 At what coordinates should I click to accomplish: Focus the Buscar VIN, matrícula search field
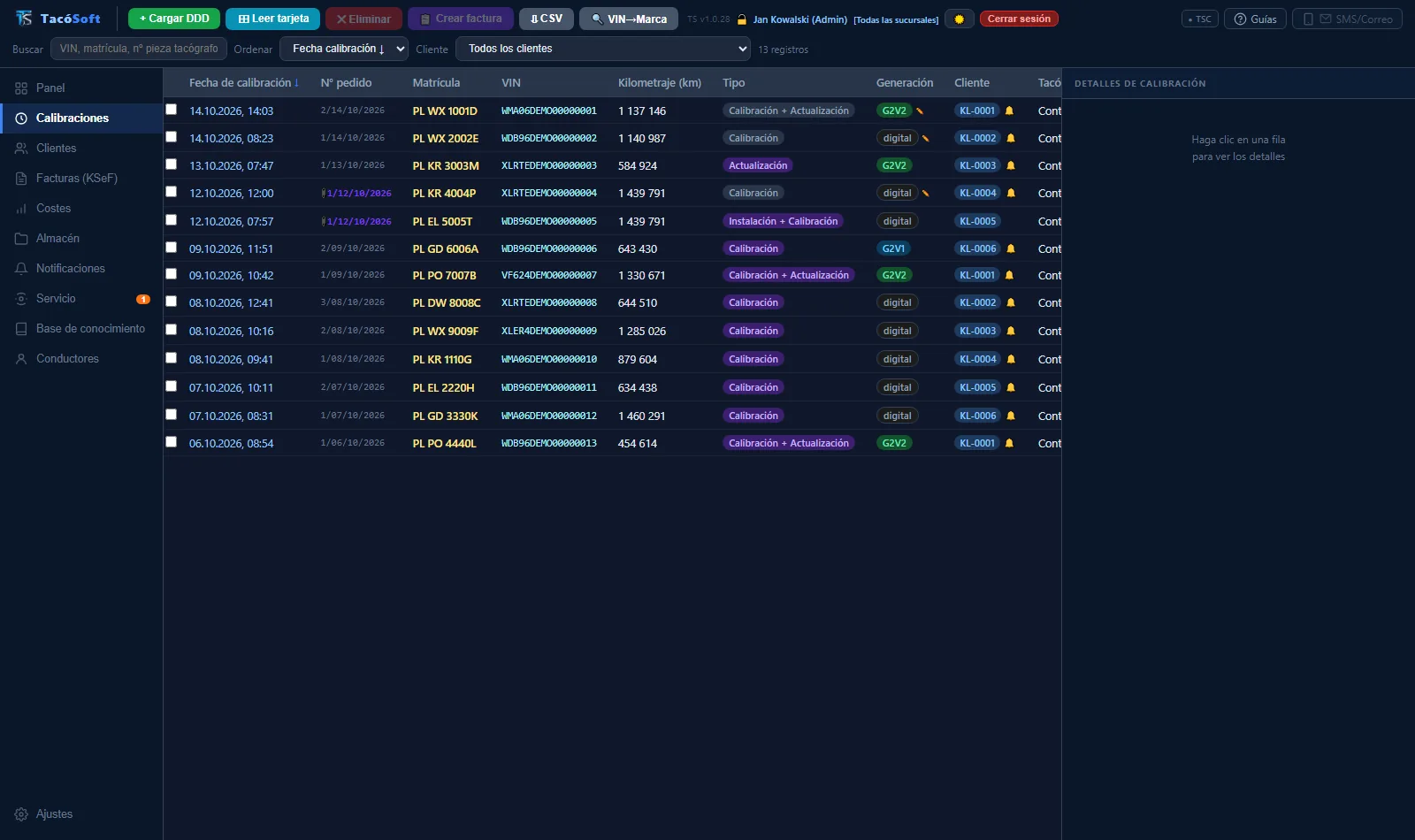[139, 49]
